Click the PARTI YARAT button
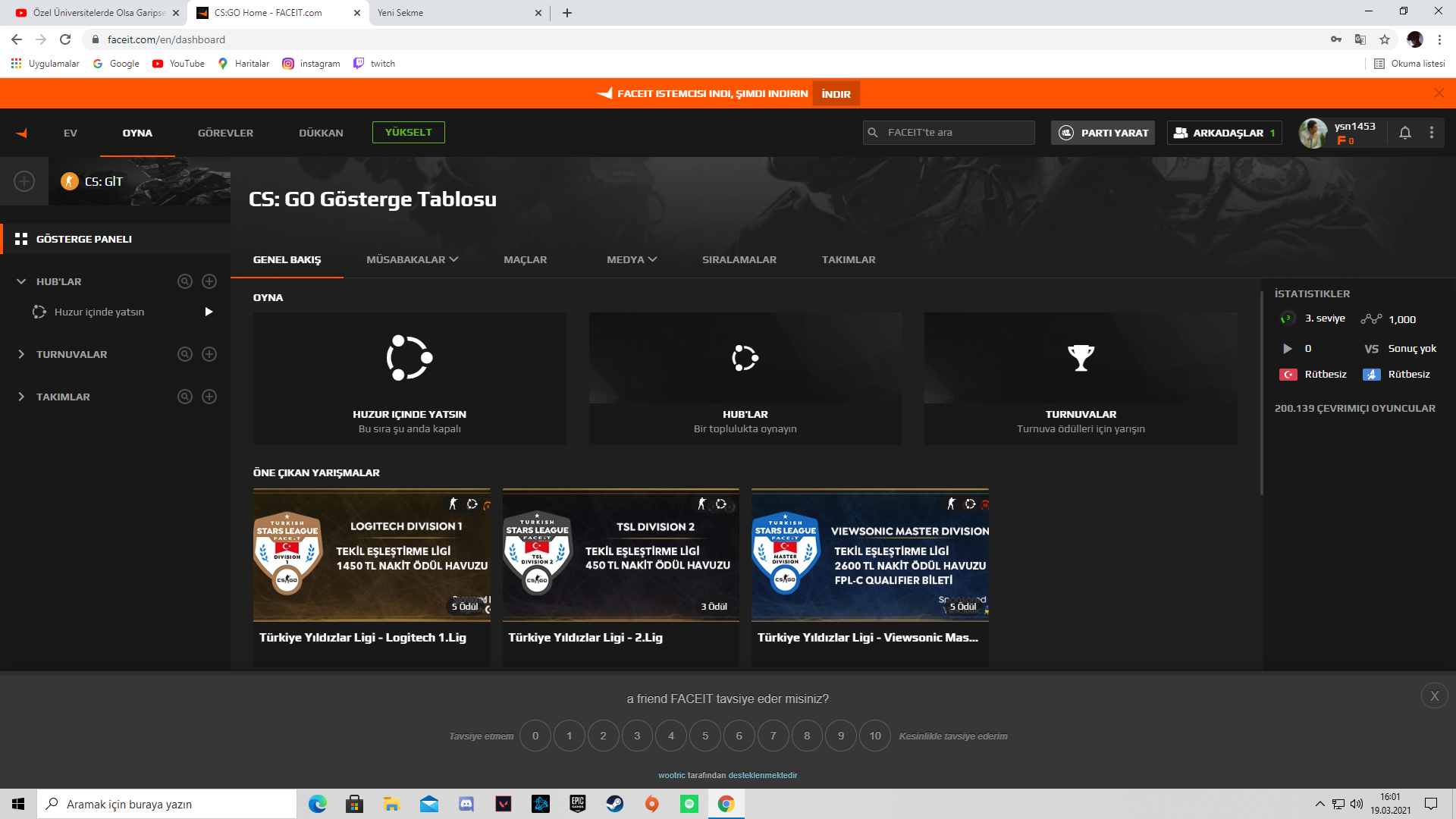This screenshot has width=1456, height=819. point(1103,133)
